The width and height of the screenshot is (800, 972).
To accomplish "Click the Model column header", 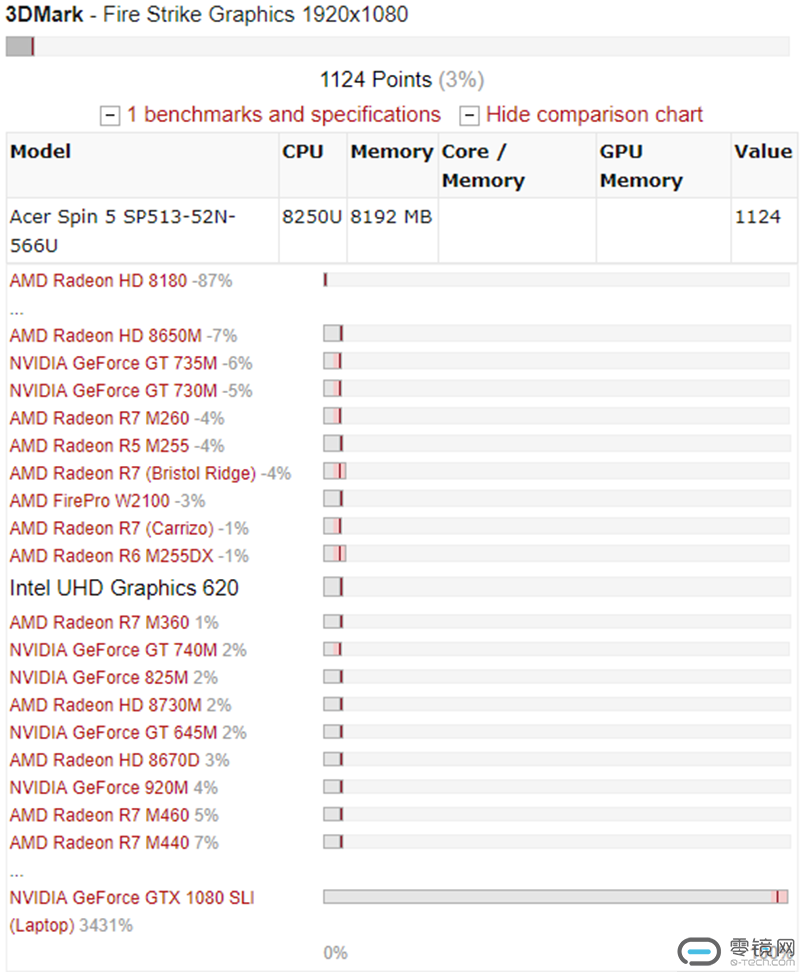I will (143, 166).
